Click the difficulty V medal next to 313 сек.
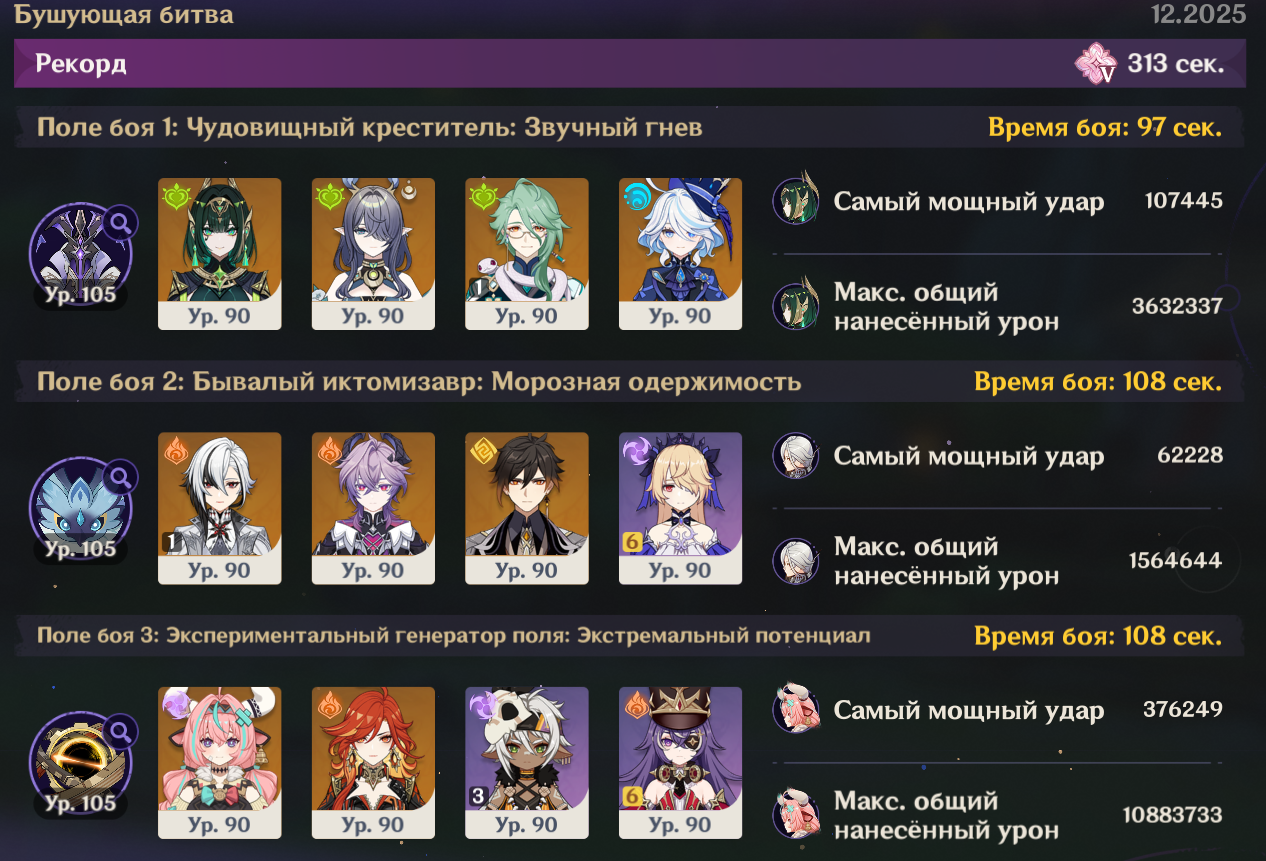1266x861 pixels. click(1096, 64)
